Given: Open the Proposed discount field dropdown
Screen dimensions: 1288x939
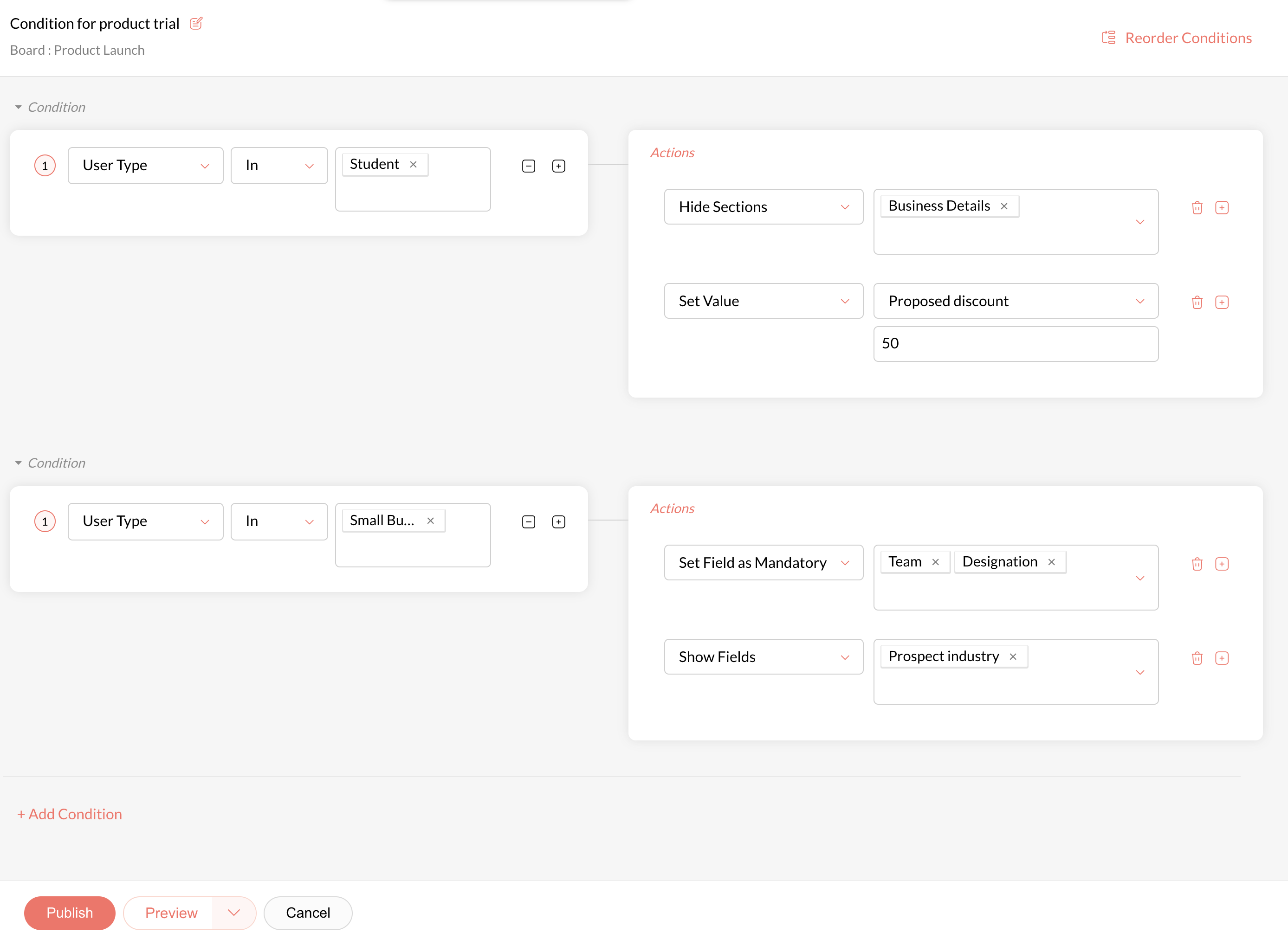Looking at the screenshot, I should (x=1015, y=301).
